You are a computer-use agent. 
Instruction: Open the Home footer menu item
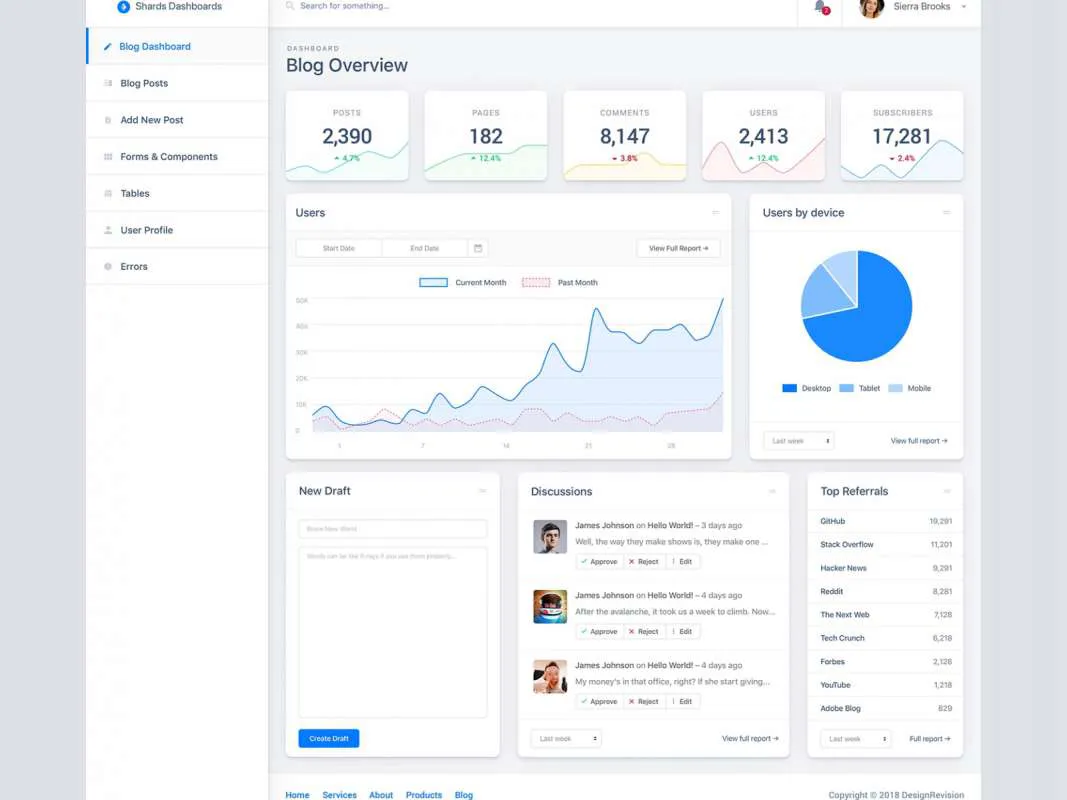coord(297,794)
